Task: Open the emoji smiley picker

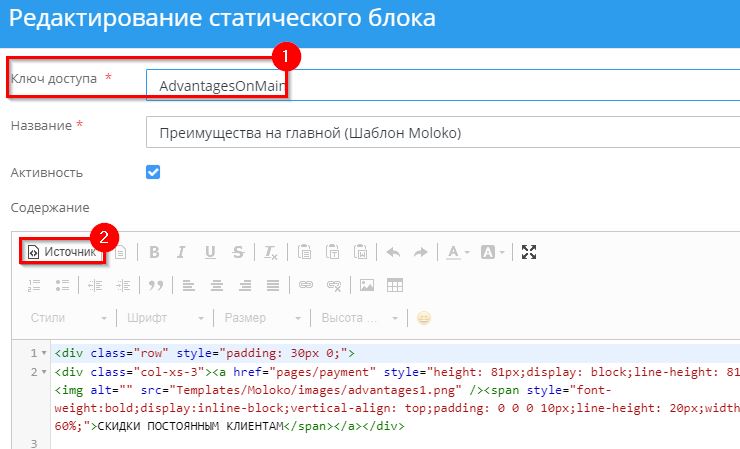Action: (424, 318)
